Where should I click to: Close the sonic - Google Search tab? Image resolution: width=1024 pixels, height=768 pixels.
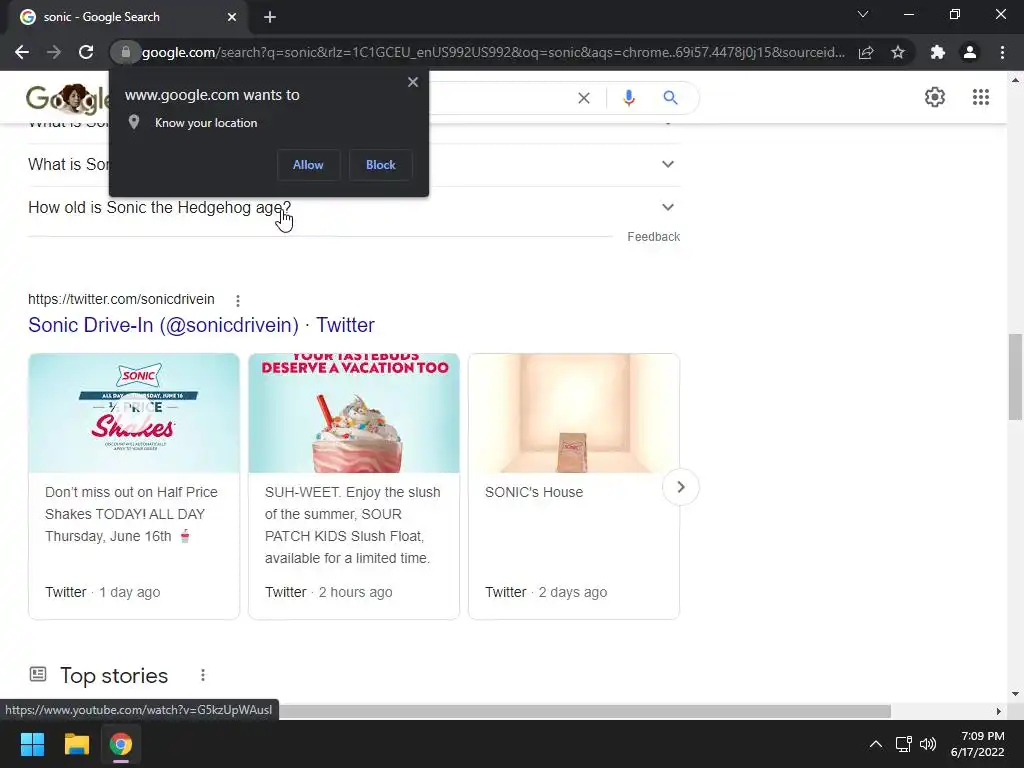tap(232, 17)
